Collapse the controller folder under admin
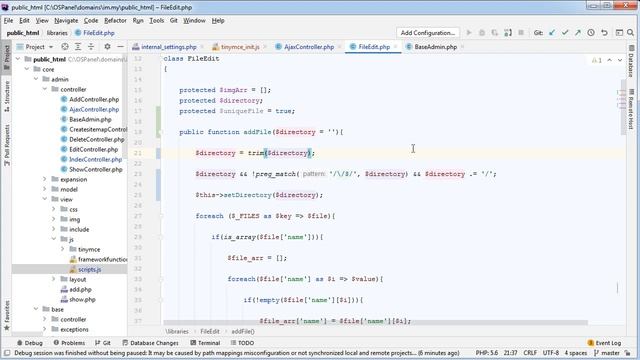The width and height of the screenshot is (640, 360). (x=45, y=89)
